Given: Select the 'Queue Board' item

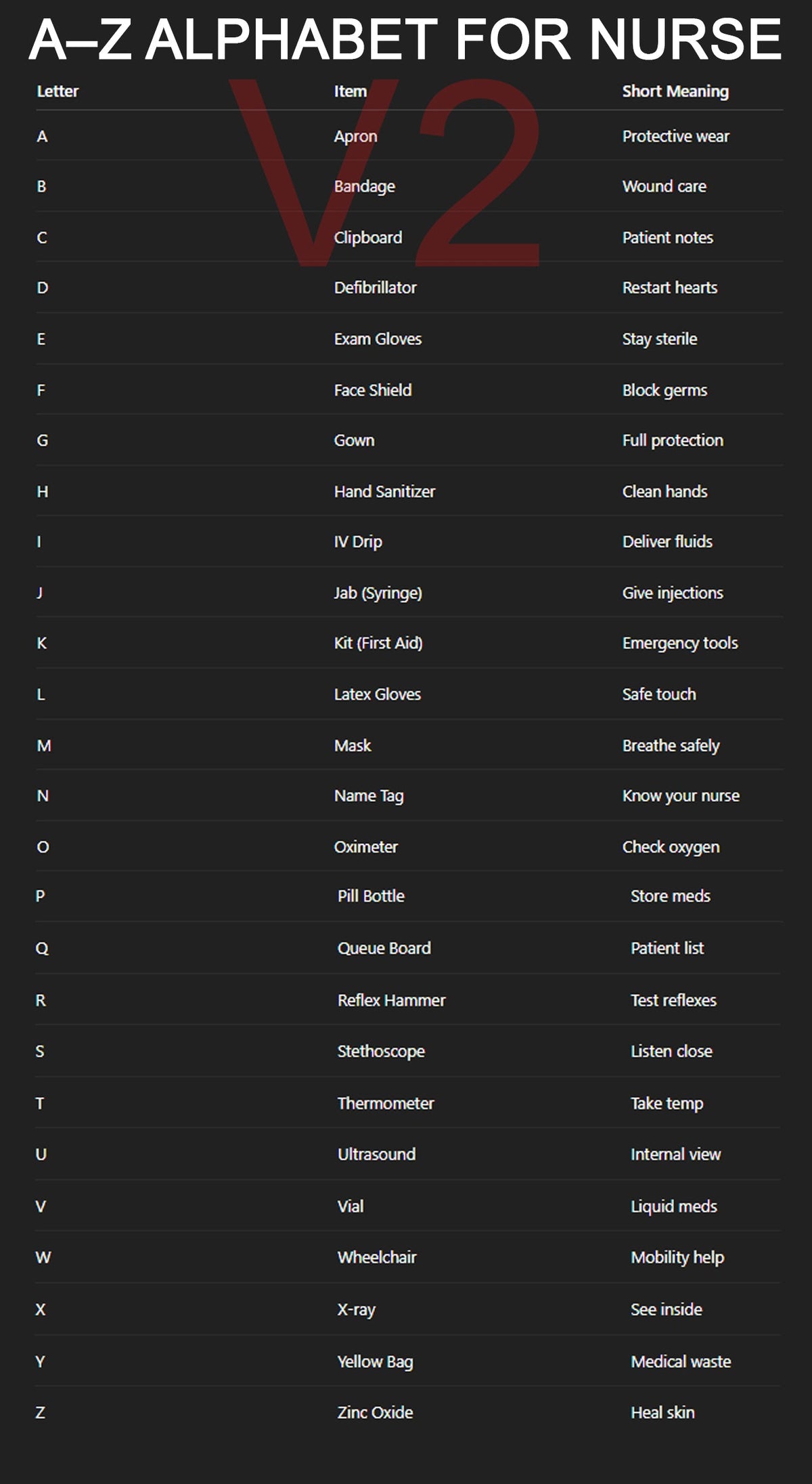Looking at the screenshot, I should (x=384, y=948).
